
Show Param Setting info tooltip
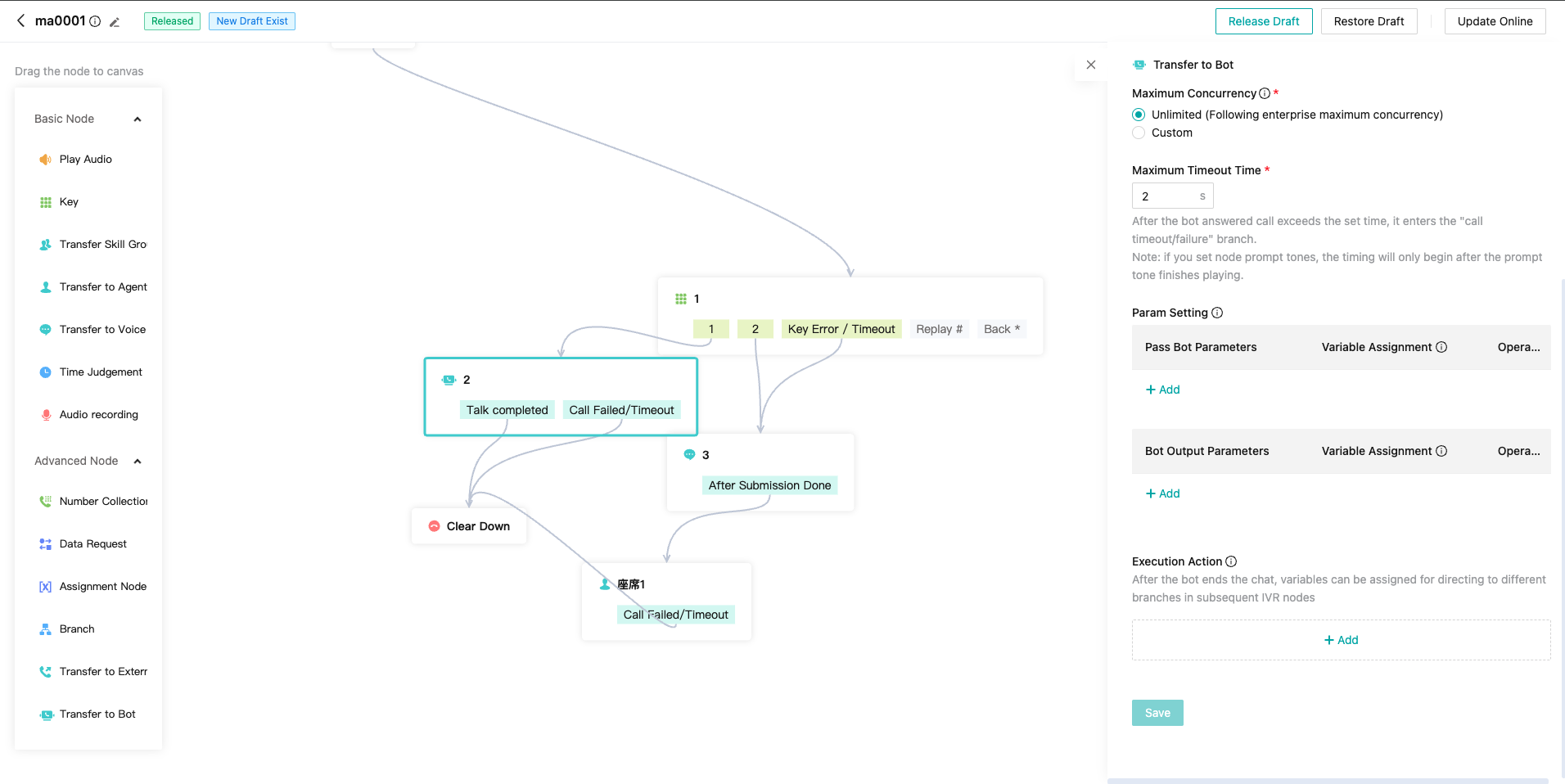[1217, 313]
